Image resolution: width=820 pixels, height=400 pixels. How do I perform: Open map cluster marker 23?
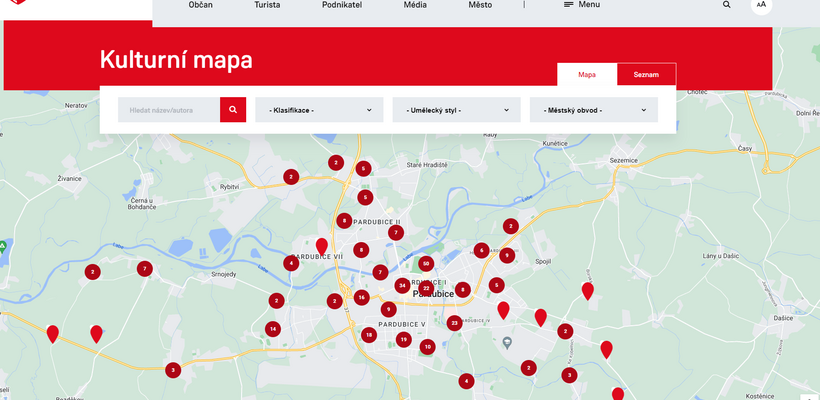pos(454,323)
